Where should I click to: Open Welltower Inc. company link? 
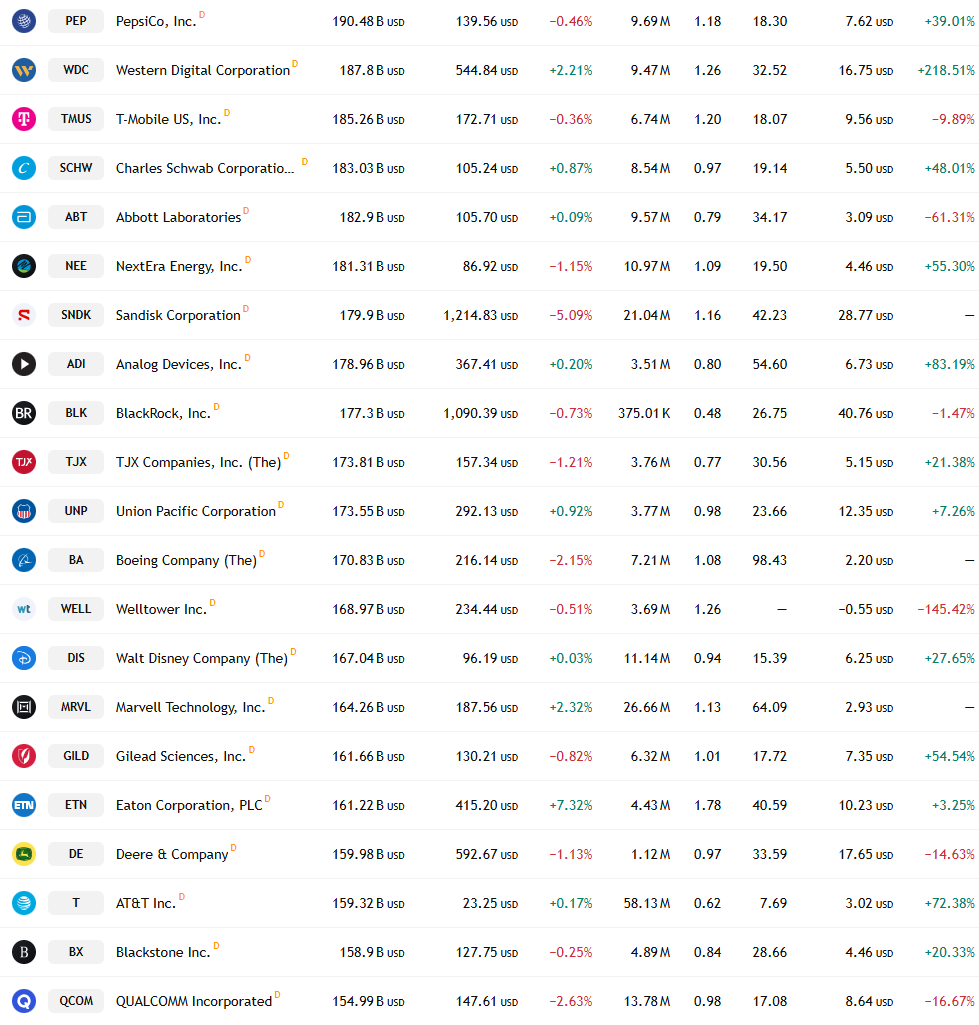pos(161,610)
